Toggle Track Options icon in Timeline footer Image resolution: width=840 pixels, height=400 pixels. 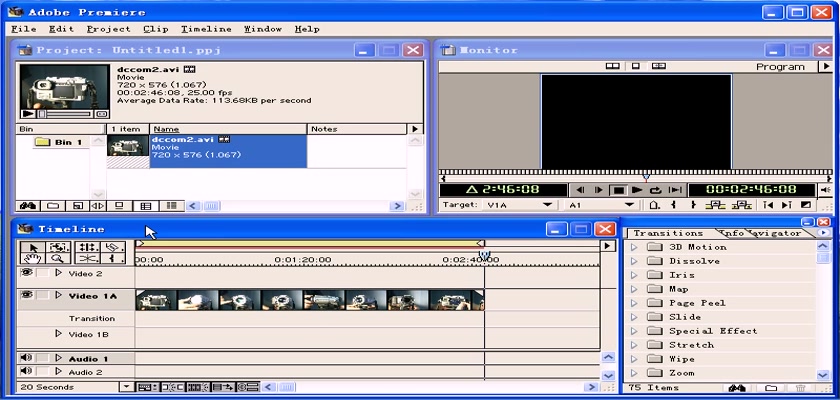click(x=147, y=387)
